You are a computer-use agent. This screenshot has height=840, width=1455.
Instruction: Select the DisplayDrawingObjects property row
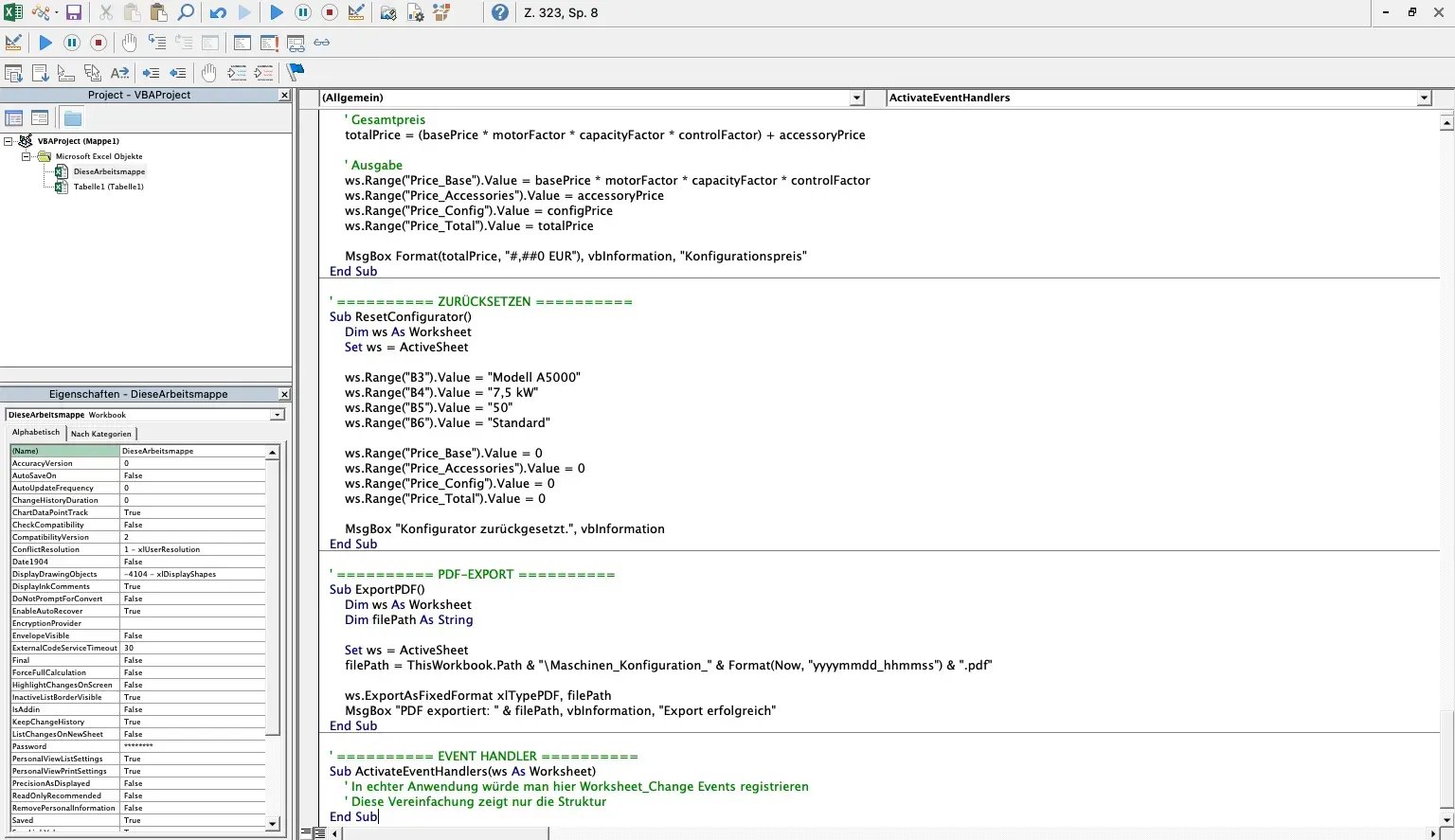tap(137, 574)
